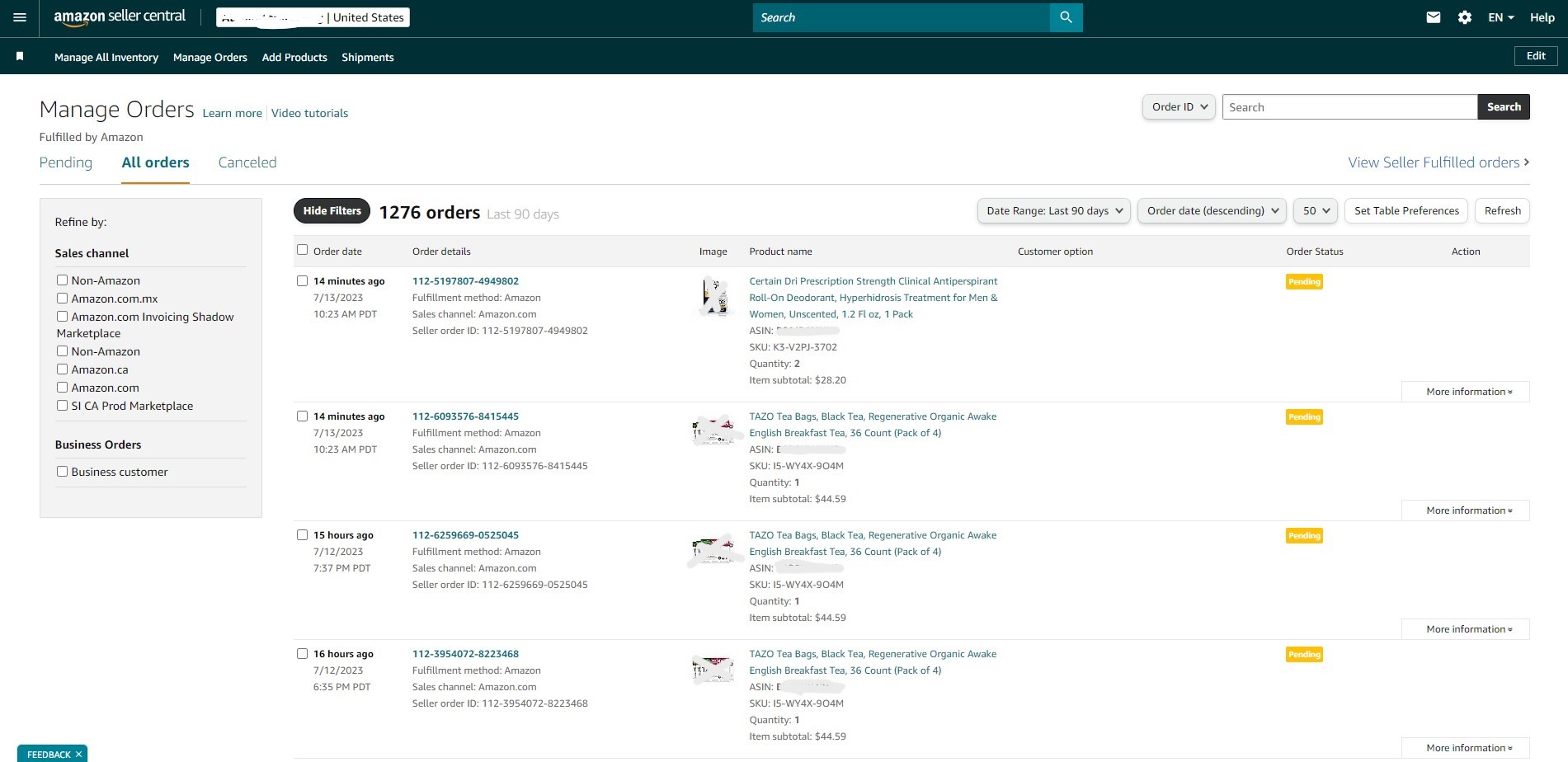Open TAZO tea thumbnail for order 112-3954072-8223468
Screen dimensions: 1568x762
tap(713, 669)
